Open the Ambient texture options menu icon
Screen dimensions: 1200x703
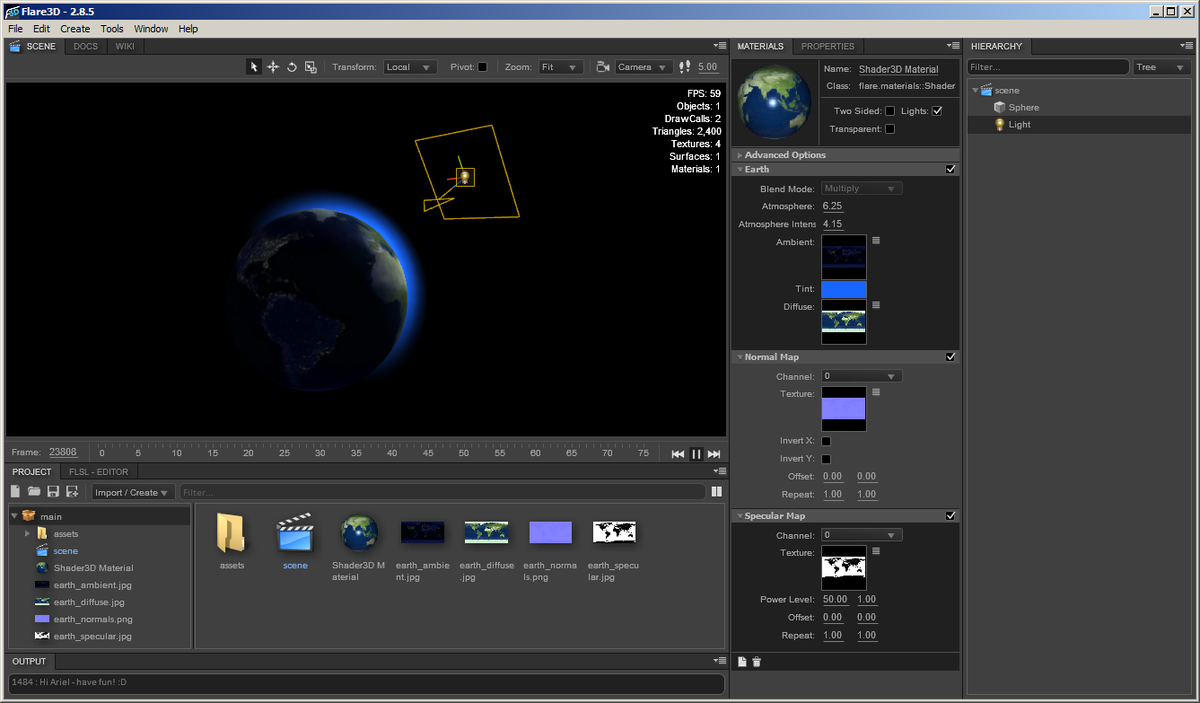876,241
